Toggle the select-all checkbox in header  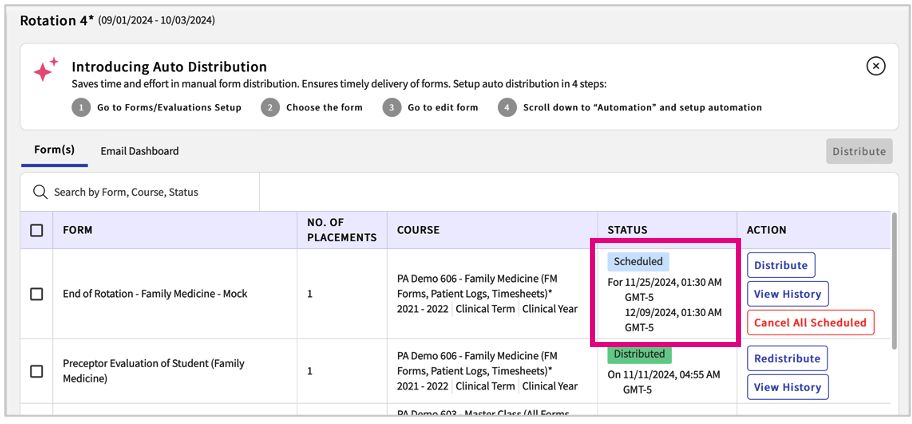point(37,230)
